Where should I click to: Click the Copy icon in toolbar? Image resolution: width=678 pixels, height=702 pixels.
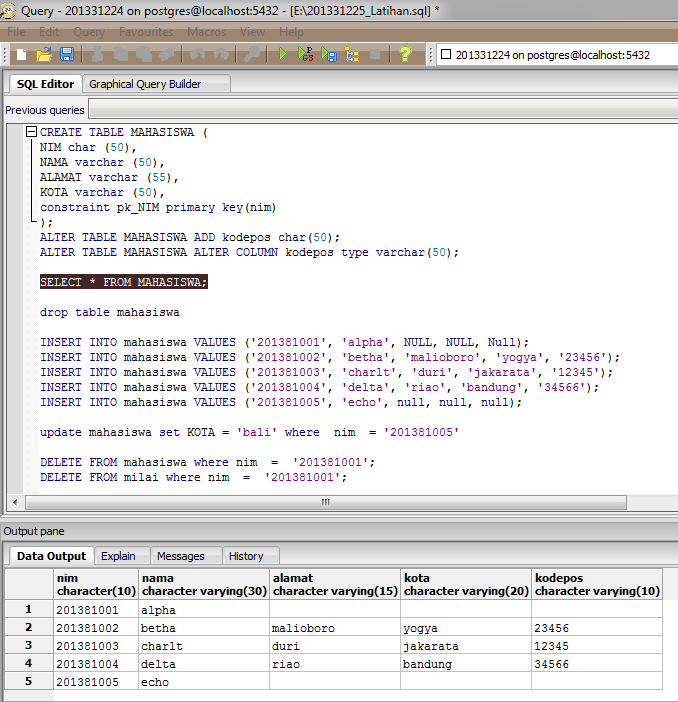[x=120, y=55]
